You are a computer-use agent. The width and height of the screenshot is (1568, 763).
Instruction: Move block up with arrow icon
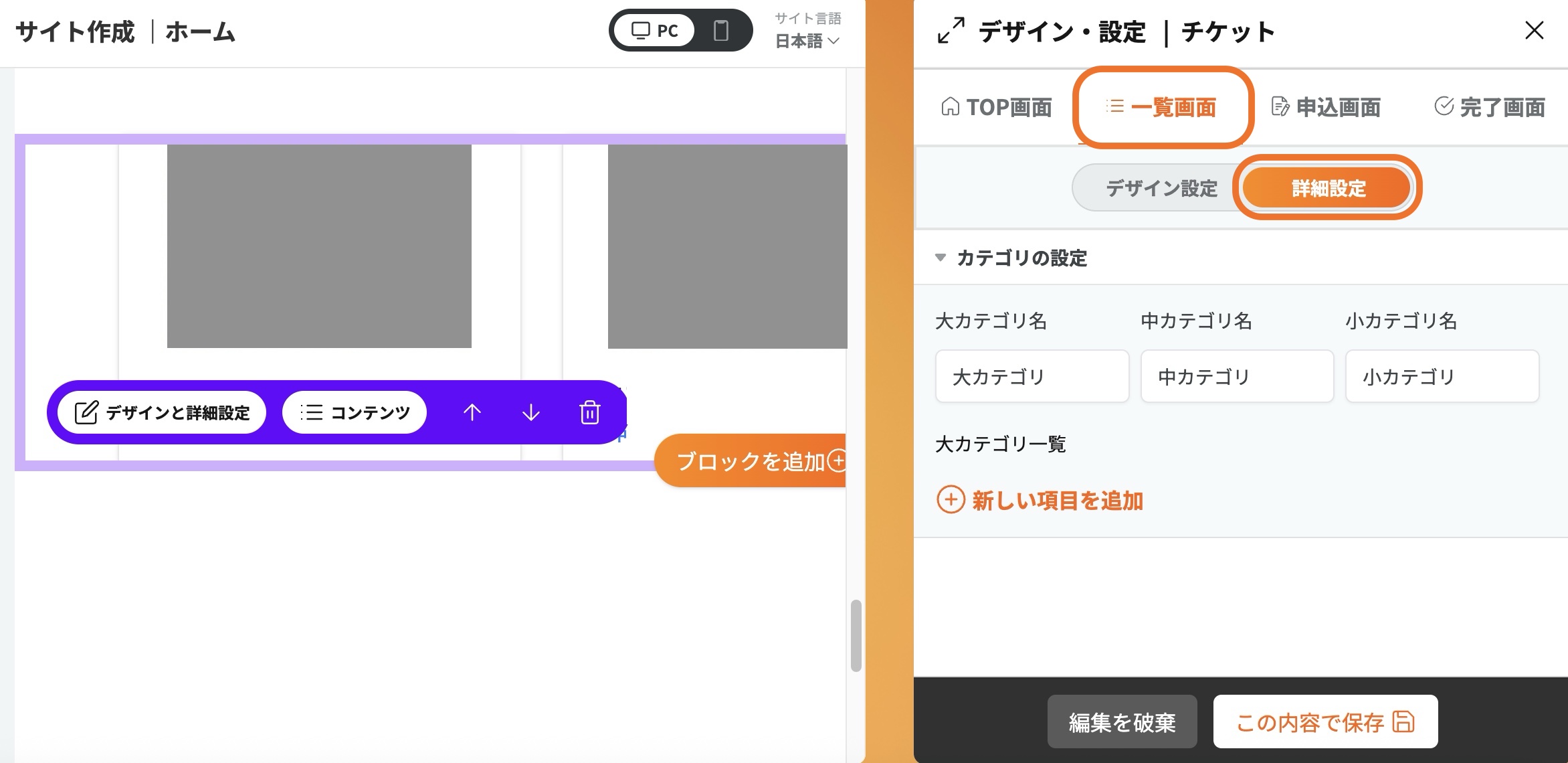(x=472, y=412)
